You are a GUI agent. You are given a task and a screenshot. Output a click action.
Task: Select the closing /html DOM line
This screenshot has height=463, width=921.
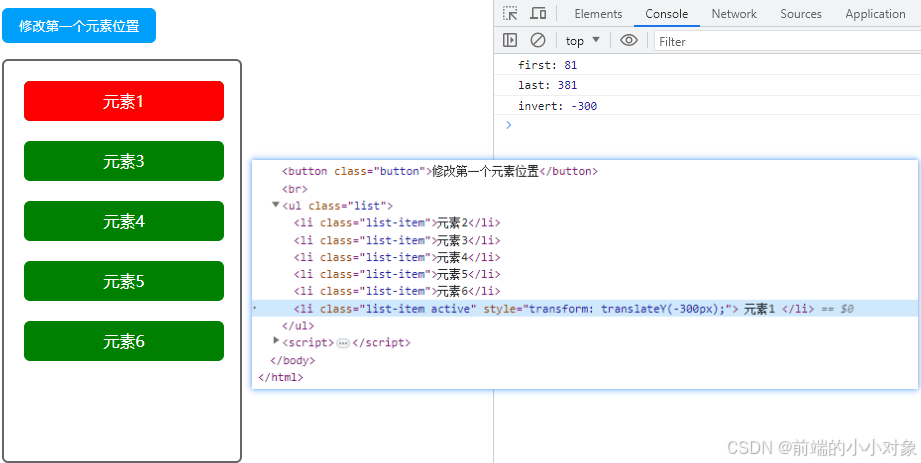[x=281, y=377]
